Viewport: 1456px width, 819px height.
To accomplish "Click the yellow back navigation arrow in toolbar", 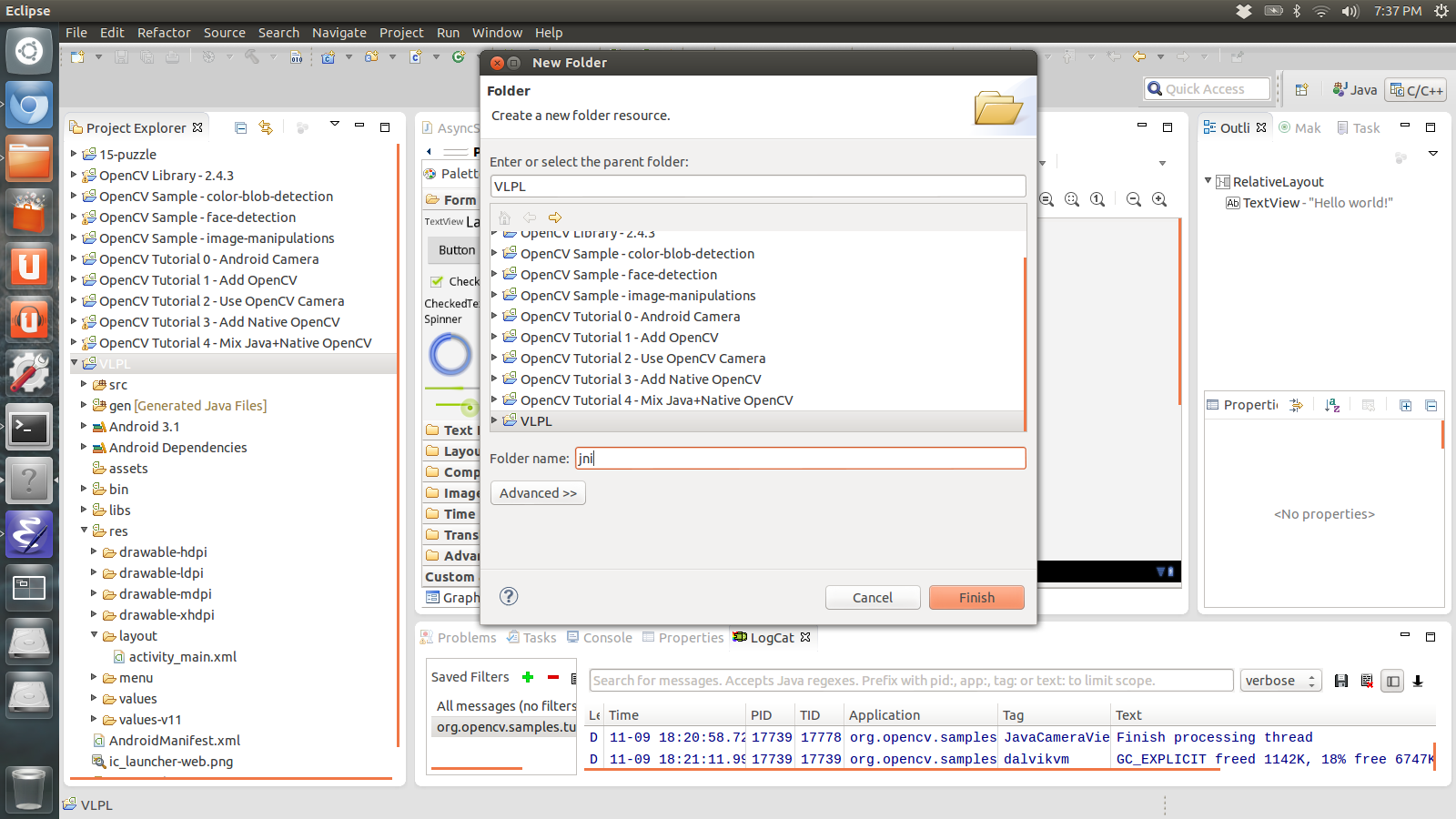I will tap(1139, 56).
